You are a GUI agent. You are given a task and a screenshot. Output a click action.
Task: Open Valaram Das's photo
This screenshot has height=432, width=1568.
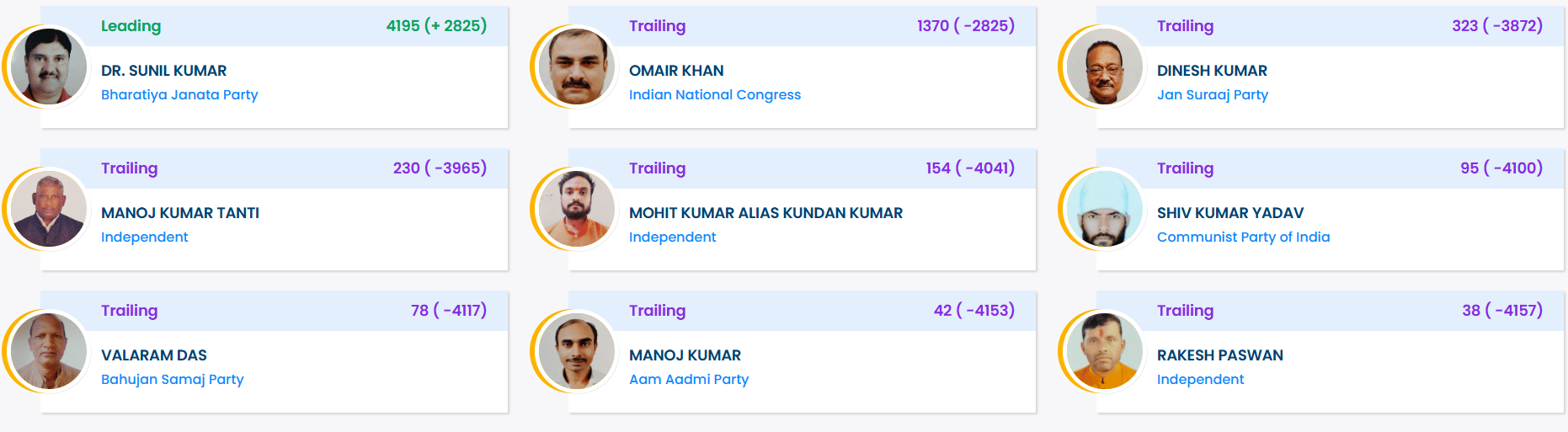49,351
